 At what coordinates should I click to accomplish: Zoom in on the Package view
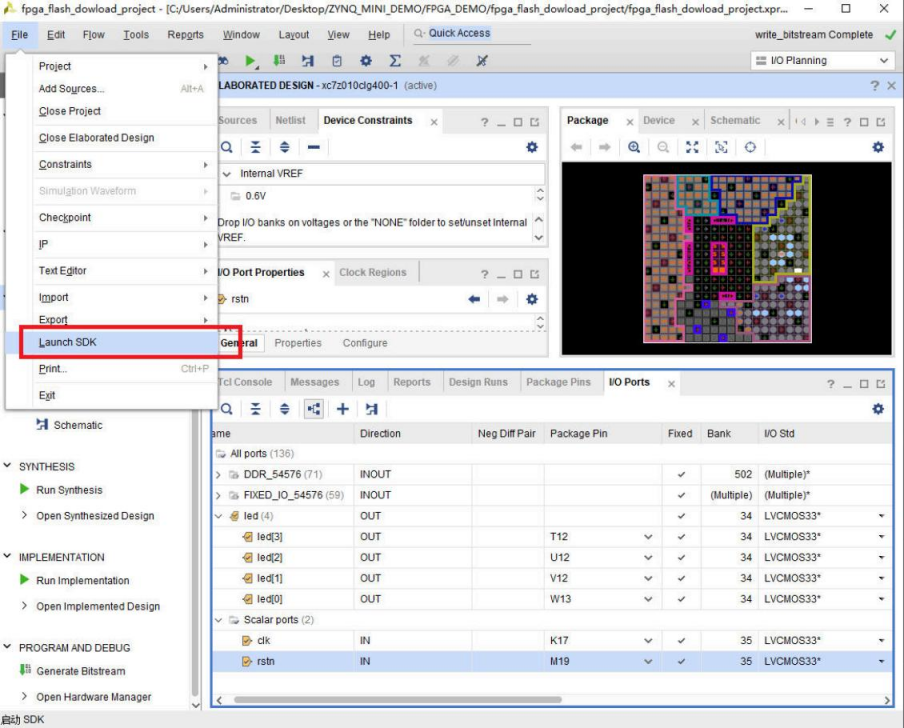coord(634,147)
